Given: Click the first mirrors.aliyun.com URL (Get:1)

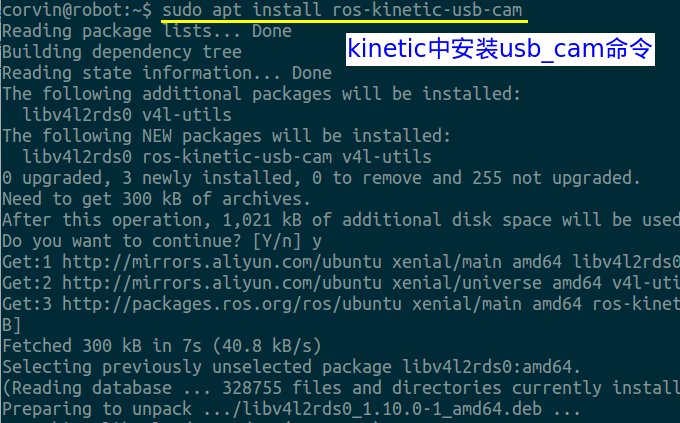Looking at the screenshot, I should click(222, 262).
